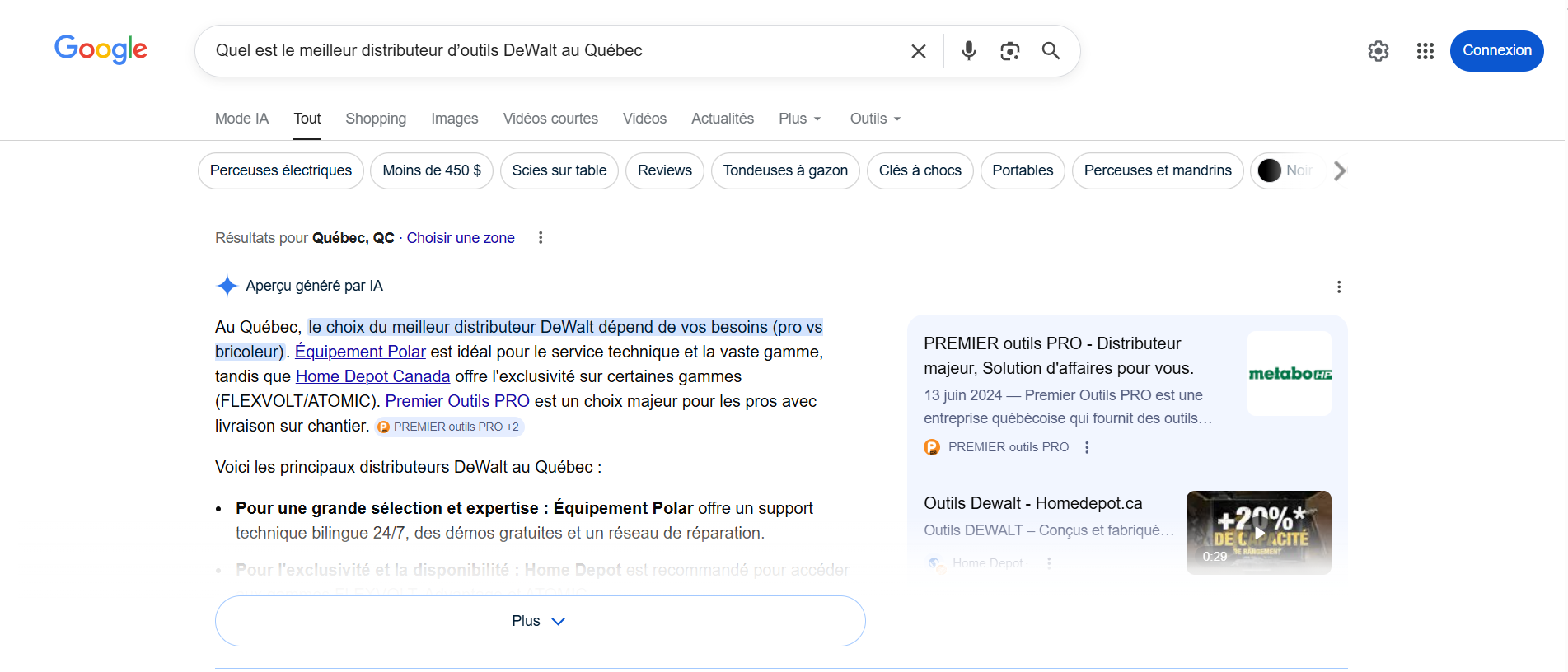1568x672 pixels.
Task: Expand the Plus dropdown in the tab bar
Action: pos(800,119)
